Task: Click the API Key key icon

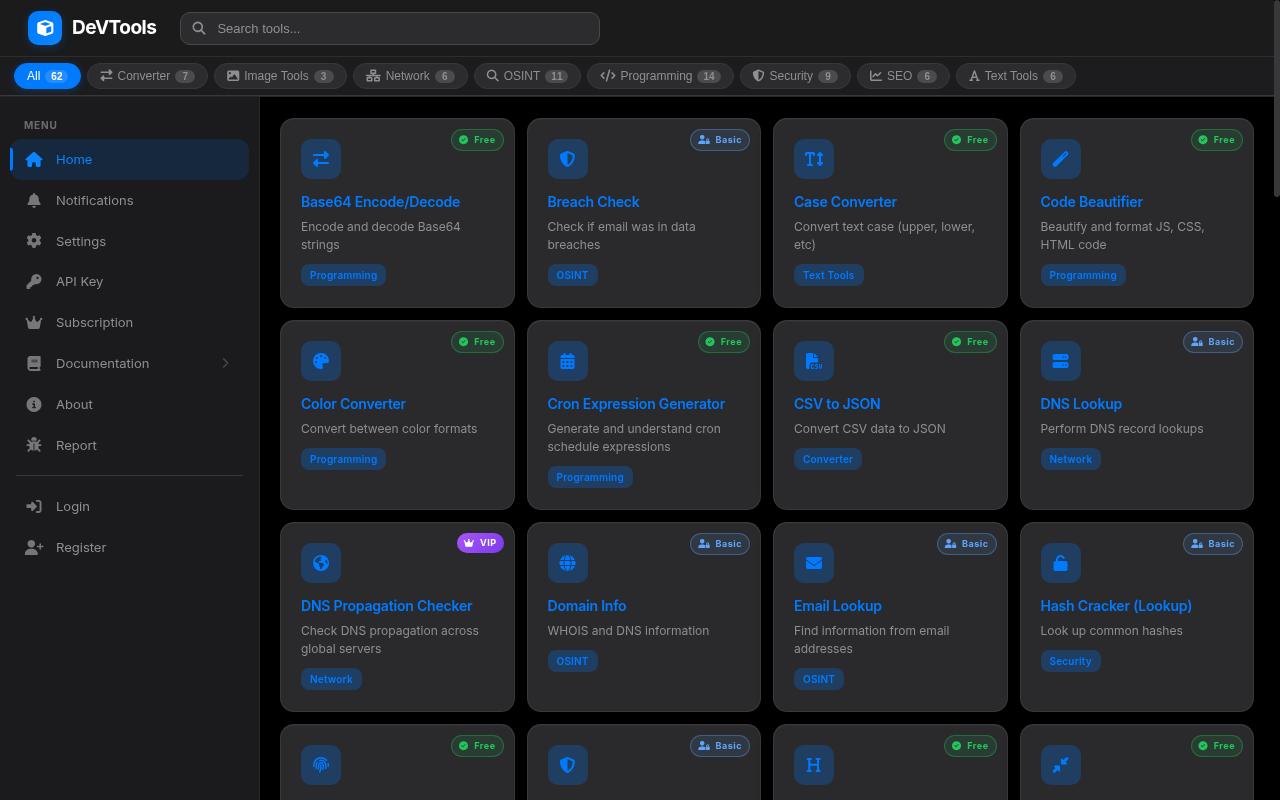Action: (x=34, y=281)
